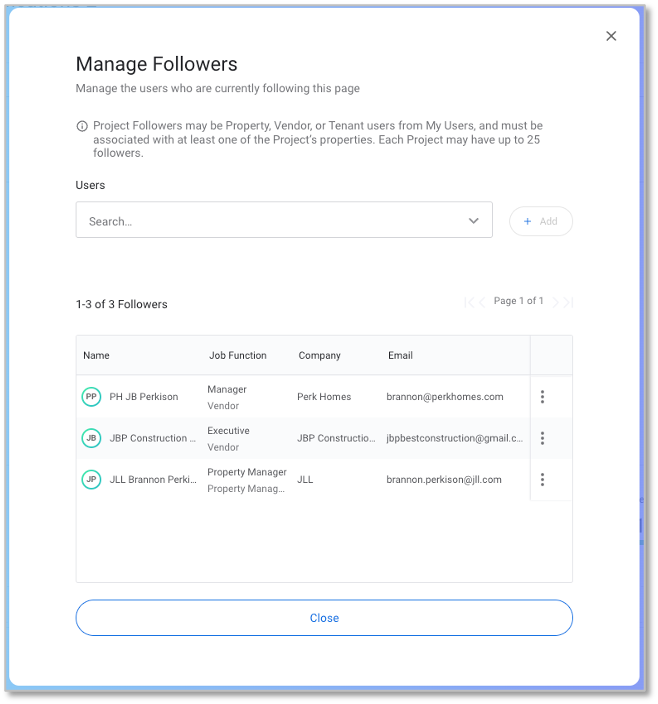The width and height of the screenshot is (658, 704).
Task: Click the JP avatar icon
Action: (91, 480)
